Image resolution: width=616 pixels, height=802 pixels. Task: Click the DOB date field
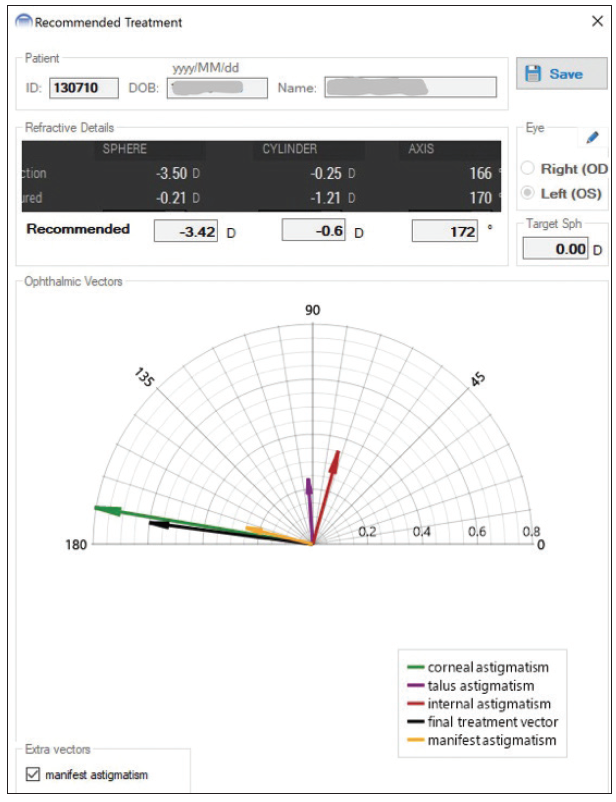(x=217, y=88)
